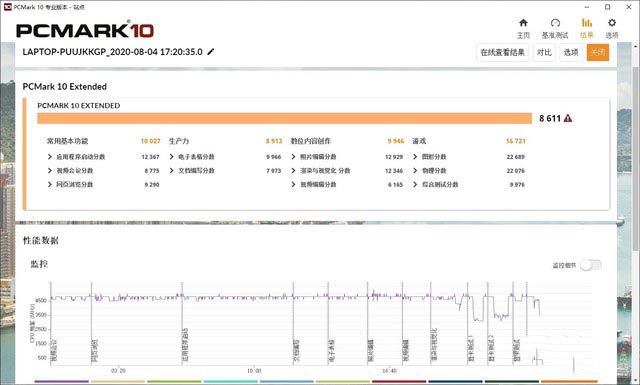Expand 物理分数 row
The height and width of the screenshot is (385, 640).
pyautogui.click(x=415, y=171)
